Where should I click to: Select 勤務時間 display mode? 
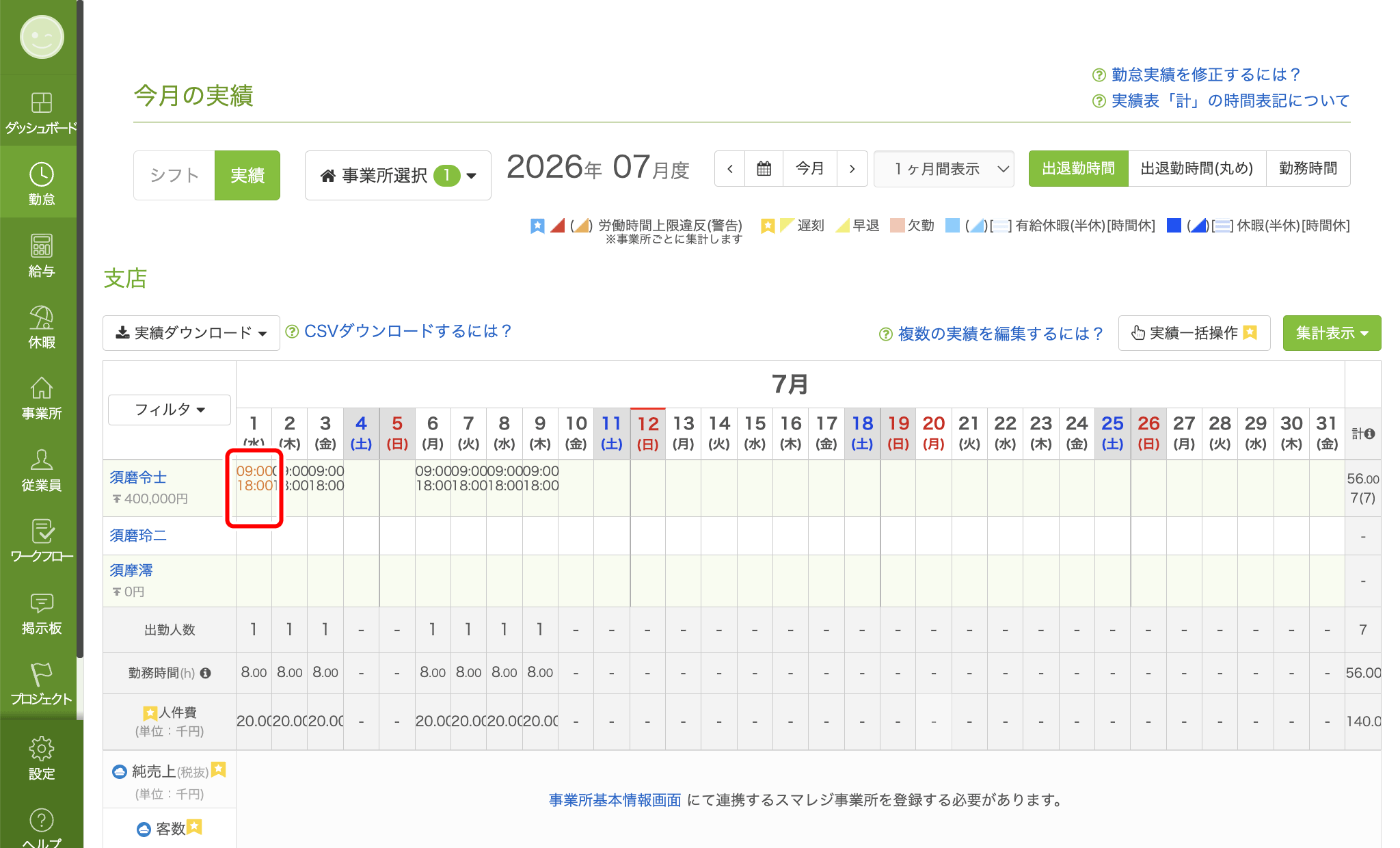click(1308, 168)
